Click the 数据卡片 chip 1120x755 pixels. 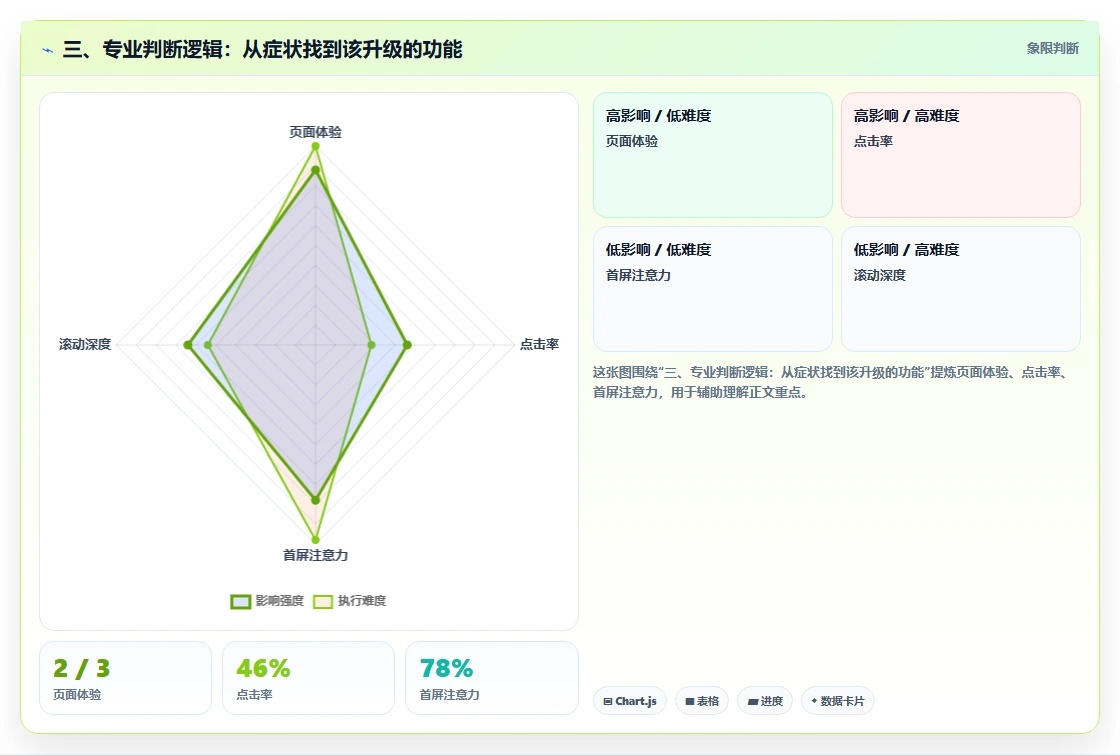coord(838,701)
